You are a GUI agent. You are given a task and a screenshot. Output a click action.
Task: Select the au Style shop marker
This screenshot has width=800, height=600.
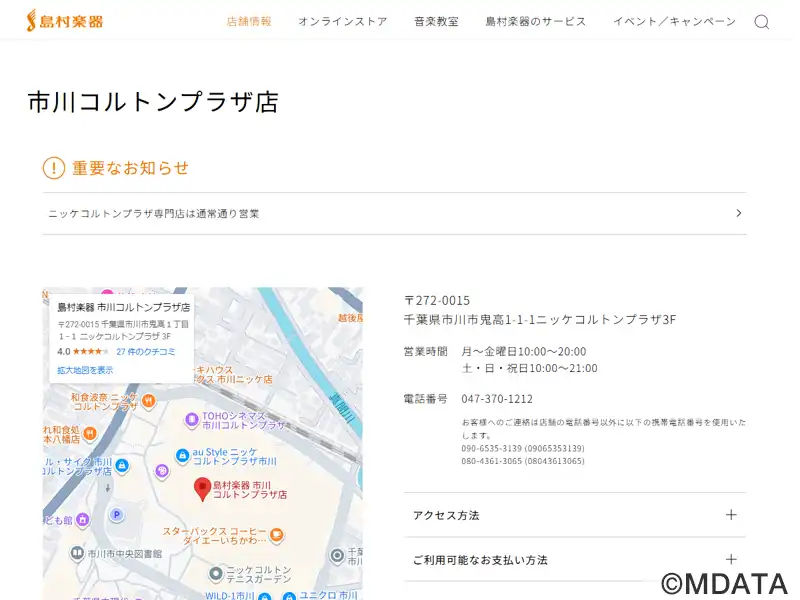point(182,456)
